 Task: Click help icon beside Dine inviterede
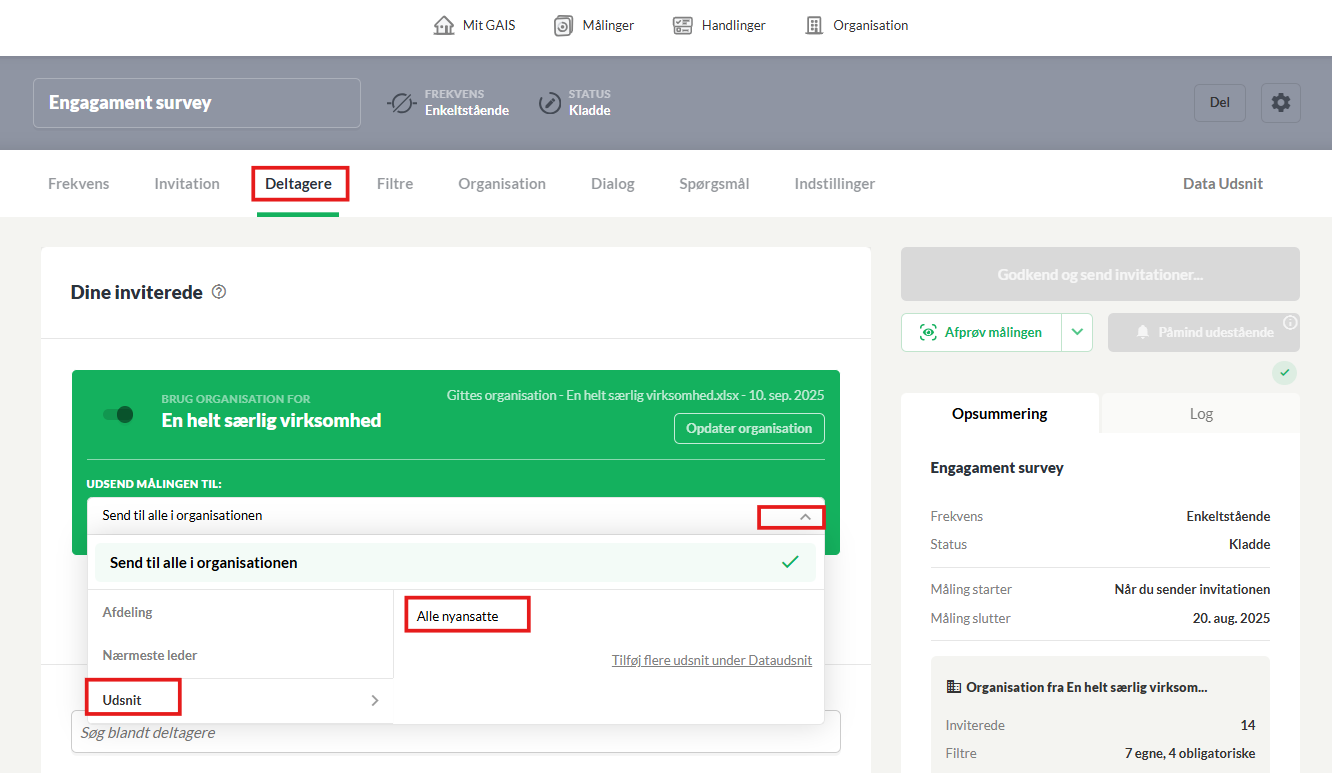(x=219, y=292)
